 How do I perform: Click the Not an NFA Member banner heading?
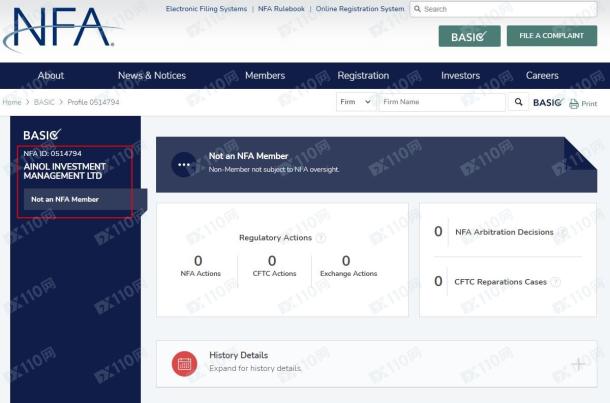coord(249,156)
